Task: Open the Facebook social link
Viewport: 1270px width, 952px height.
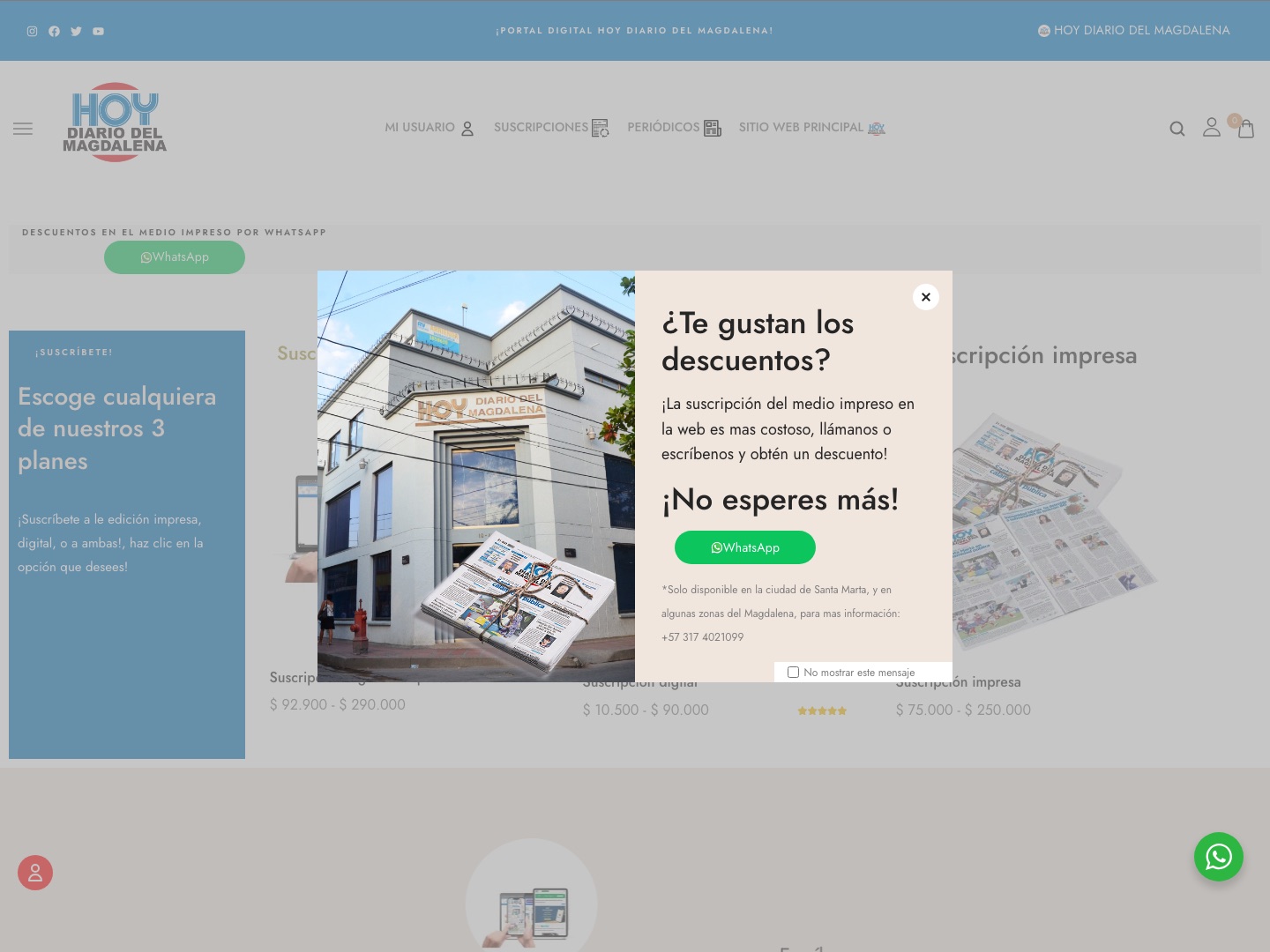Action: point(54,31)
